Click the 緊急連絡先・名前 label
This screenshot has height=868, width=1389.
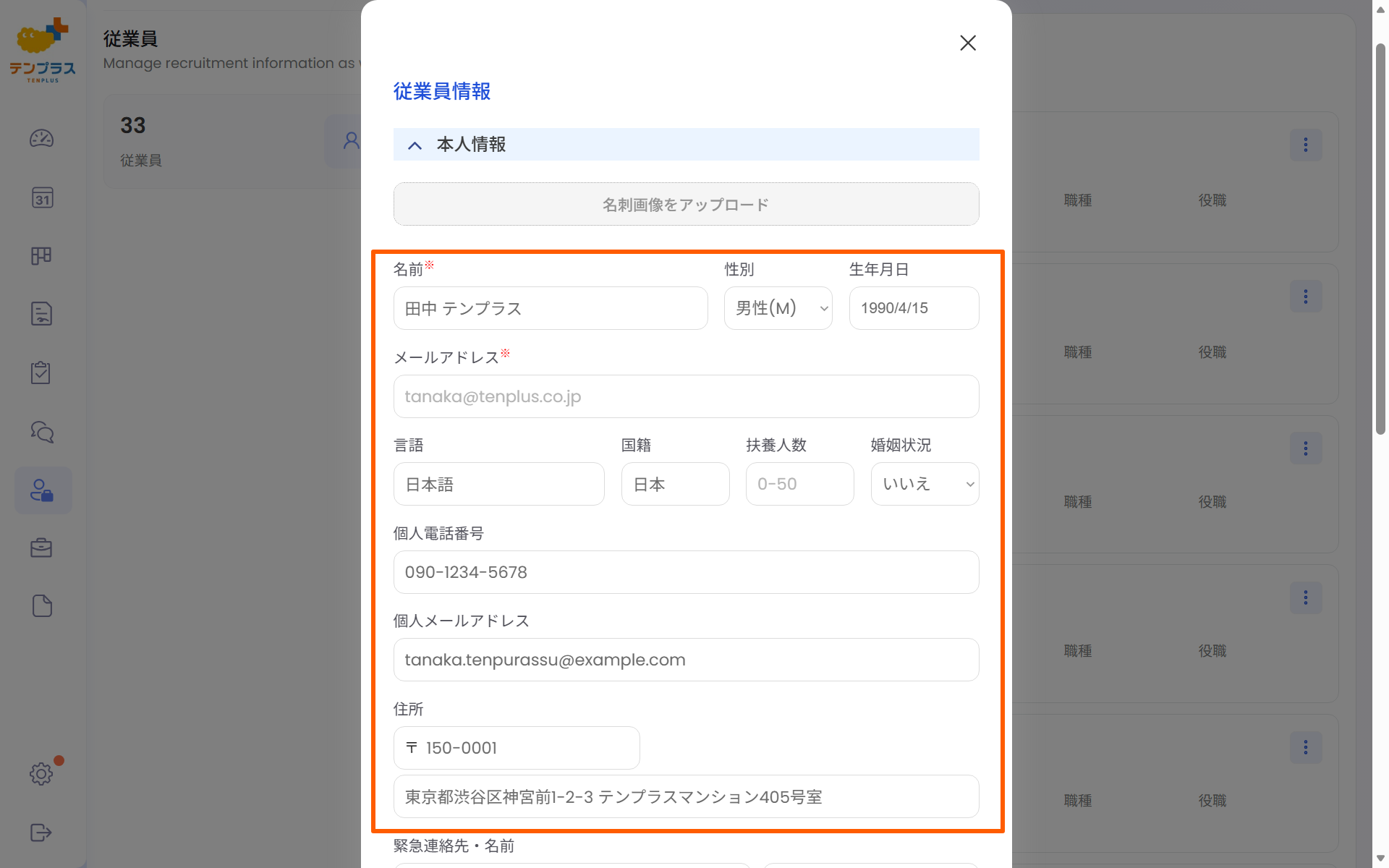[454, 846]
